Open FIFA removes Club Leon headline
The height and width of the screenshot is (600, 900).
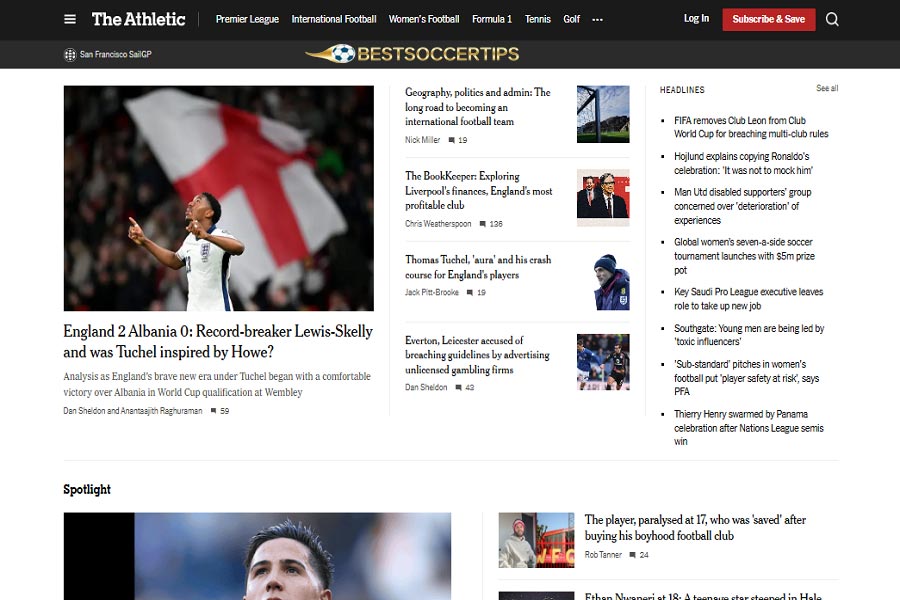pos(751,127)
